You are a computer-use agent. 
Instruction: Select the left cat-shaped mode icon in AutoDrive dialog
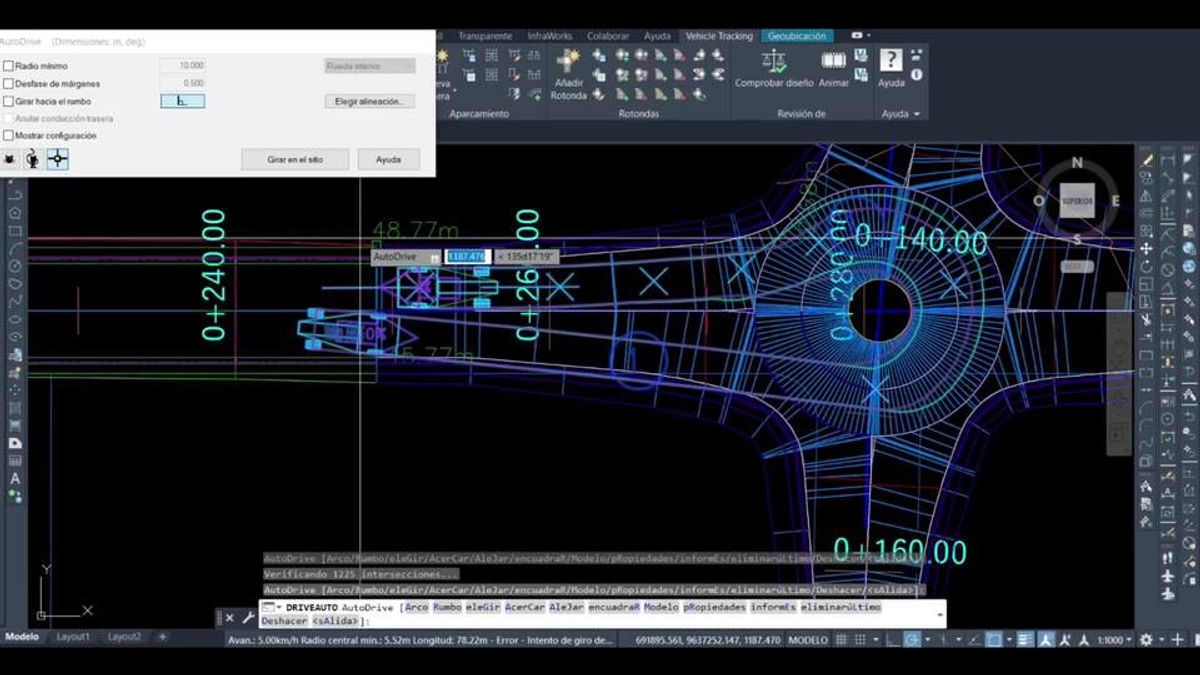pyautogui.click(x=9, y=159)
